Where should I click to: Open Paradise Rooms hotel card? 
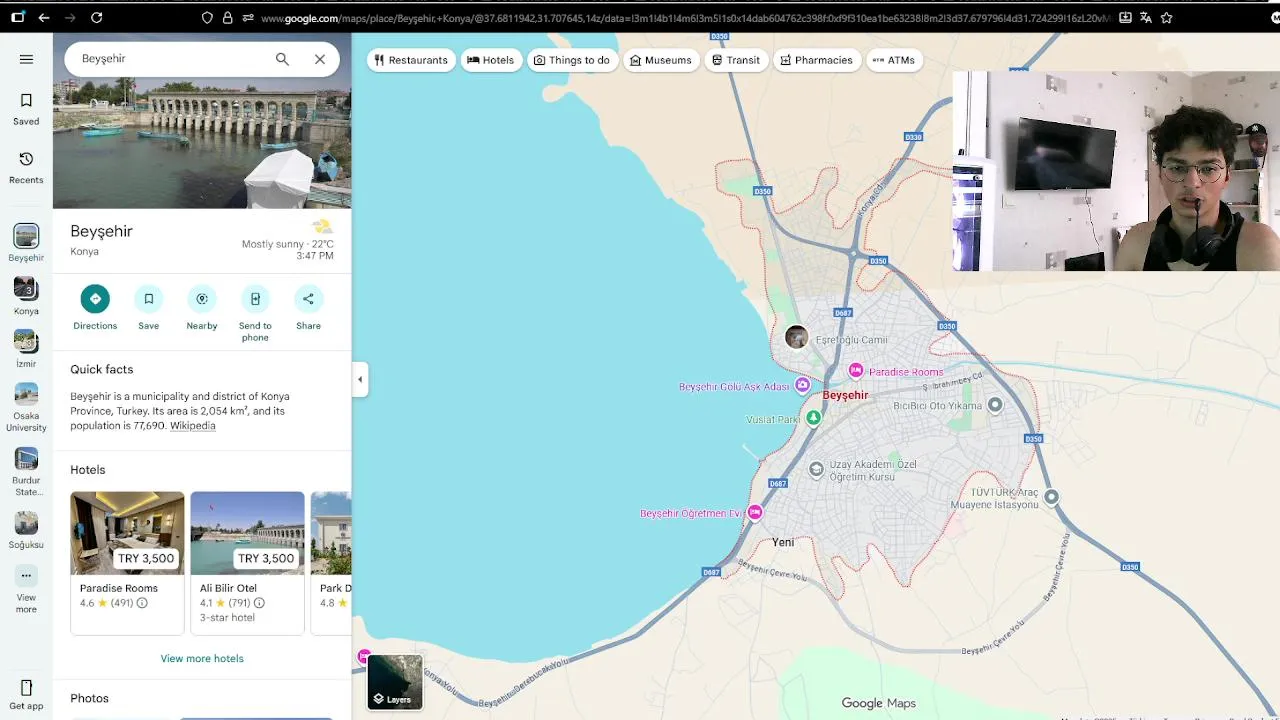click(x=127, y=562)
